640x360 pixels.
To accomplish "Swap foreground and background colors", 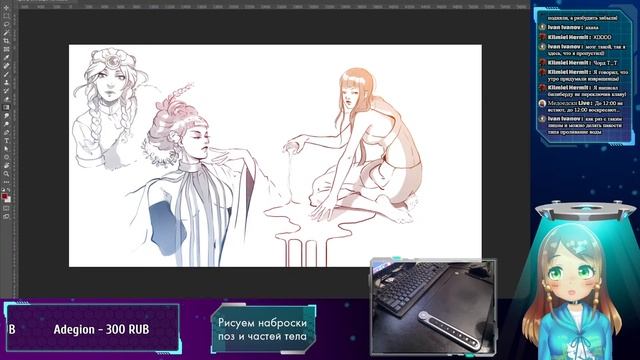I will click(9, 190).
